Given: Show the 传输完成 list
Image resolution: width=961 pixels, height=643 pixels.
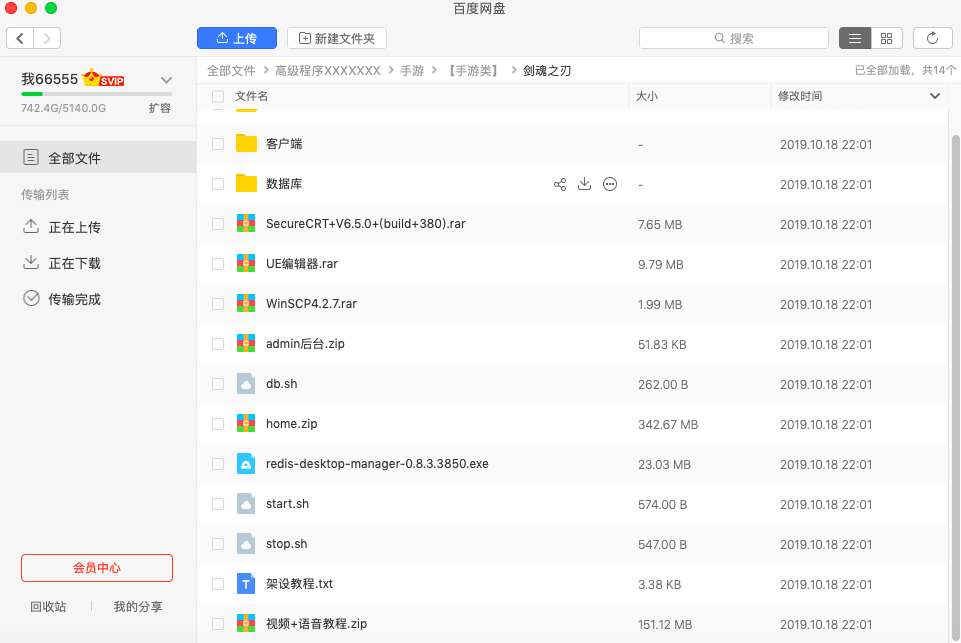Looking at the screenshot, I should coord(74,299).
